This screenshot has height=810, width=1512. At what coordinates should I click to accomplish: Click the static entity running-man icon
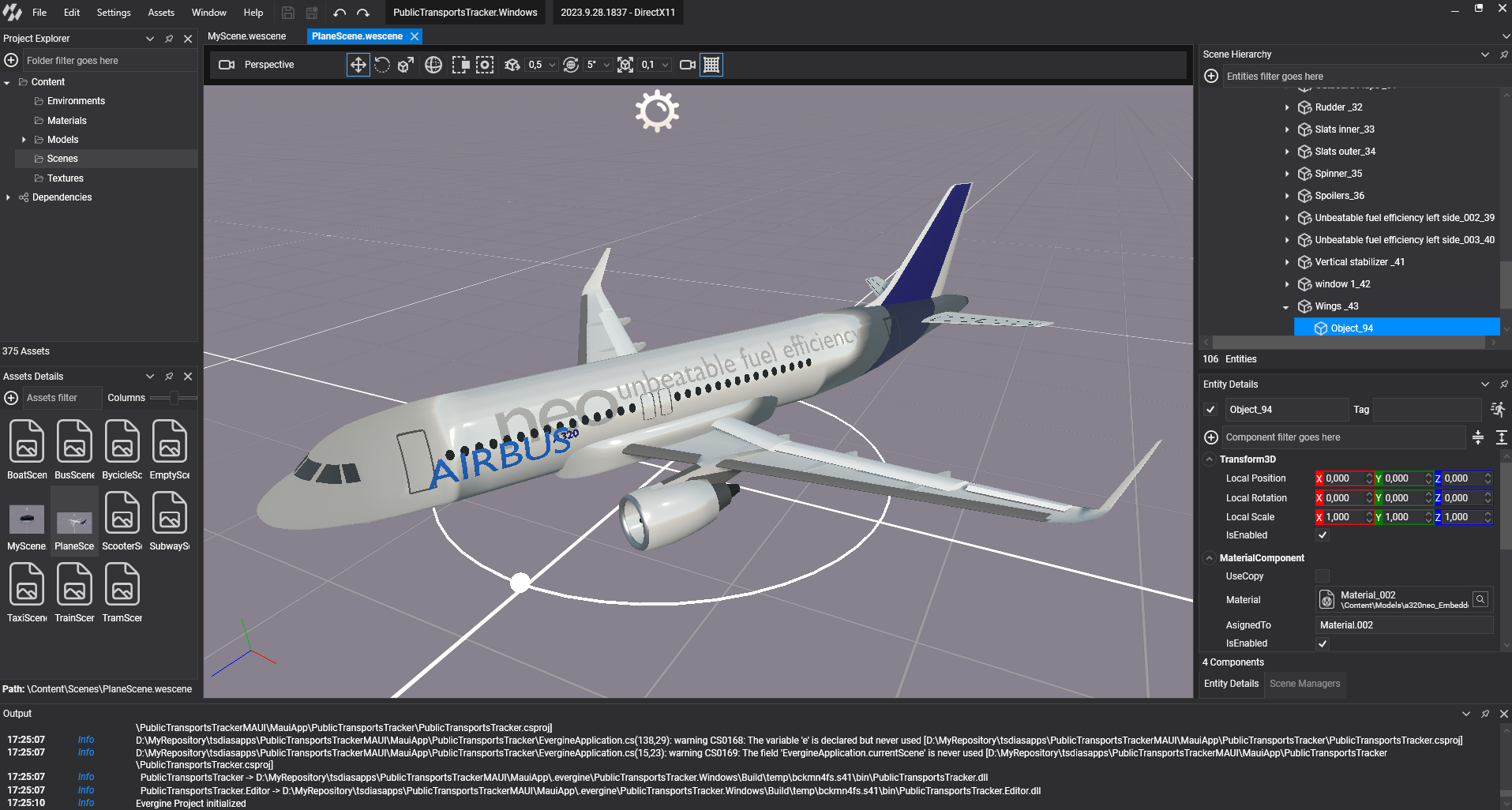pyautogui.click(x=1498, y=409)
